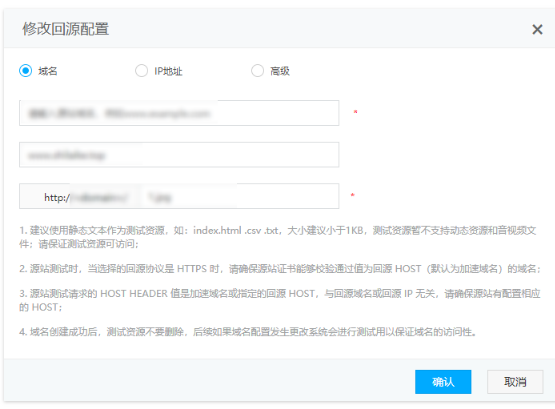Click the 域名 option label text

(x=48, y=71)
